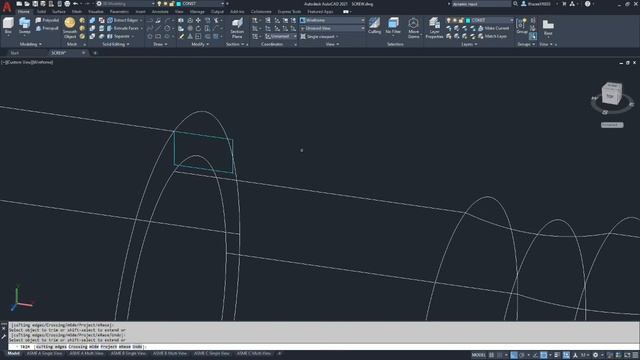Select the Box solid tool
Image resolution: width=640 pixels, height=360 pixels.
(x=8, y=25)
